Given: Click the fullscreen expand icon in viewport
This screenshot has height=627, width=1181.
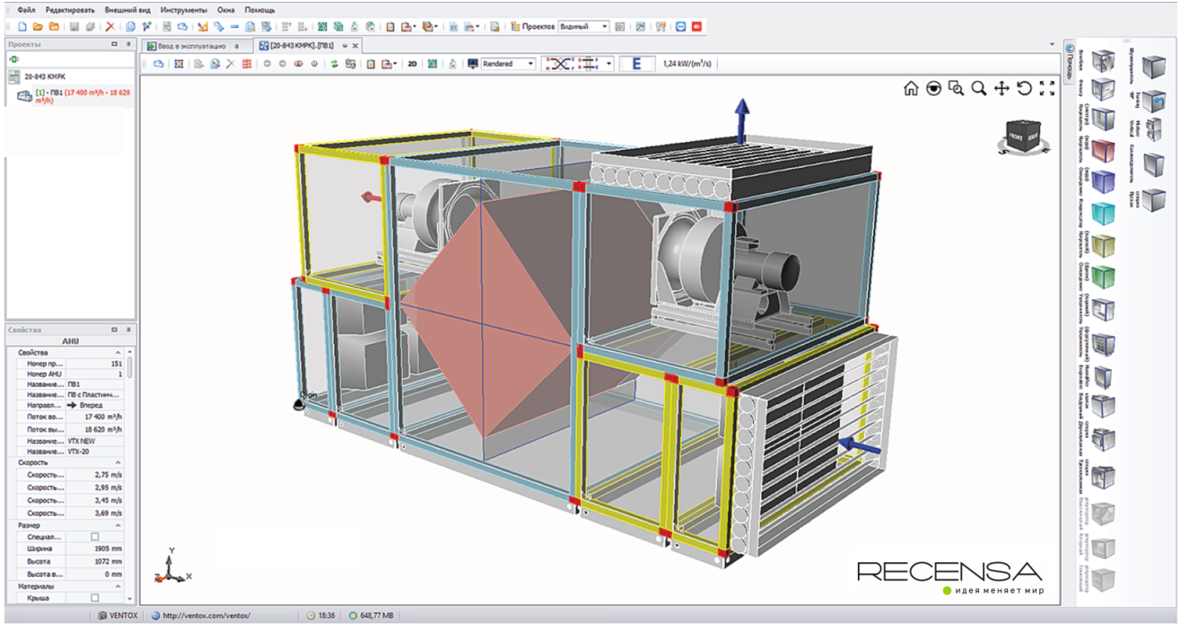Looking at the screenshot, I should [1047, 88].
